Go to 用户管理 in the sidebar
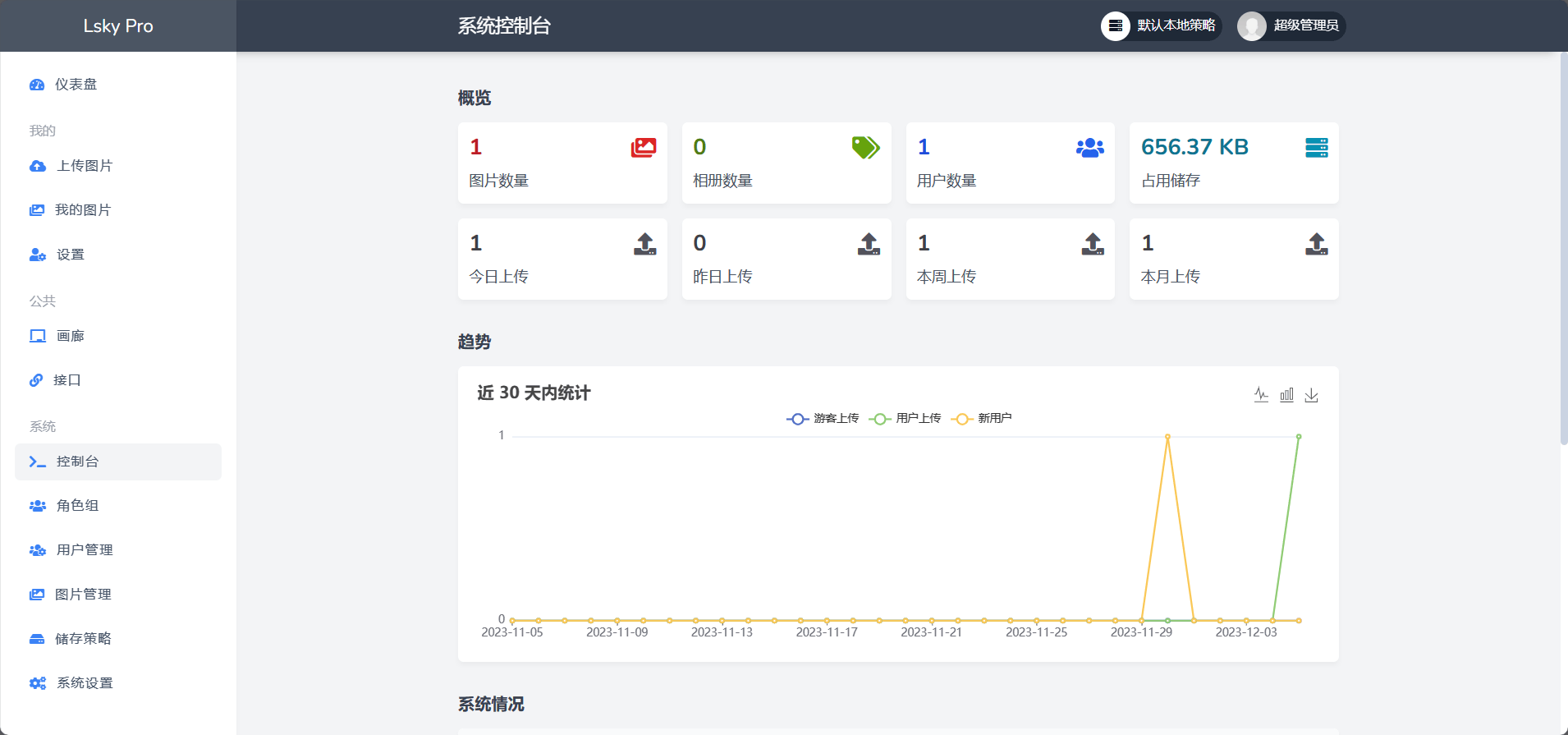 click(x=85, y=550)
